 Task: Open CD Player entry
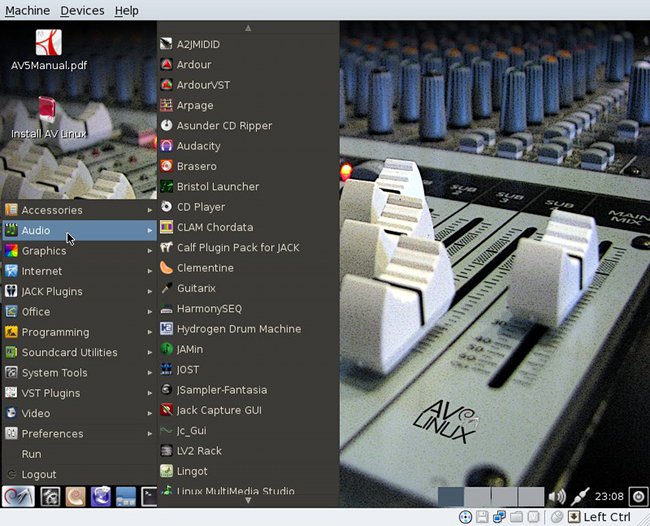248,207
